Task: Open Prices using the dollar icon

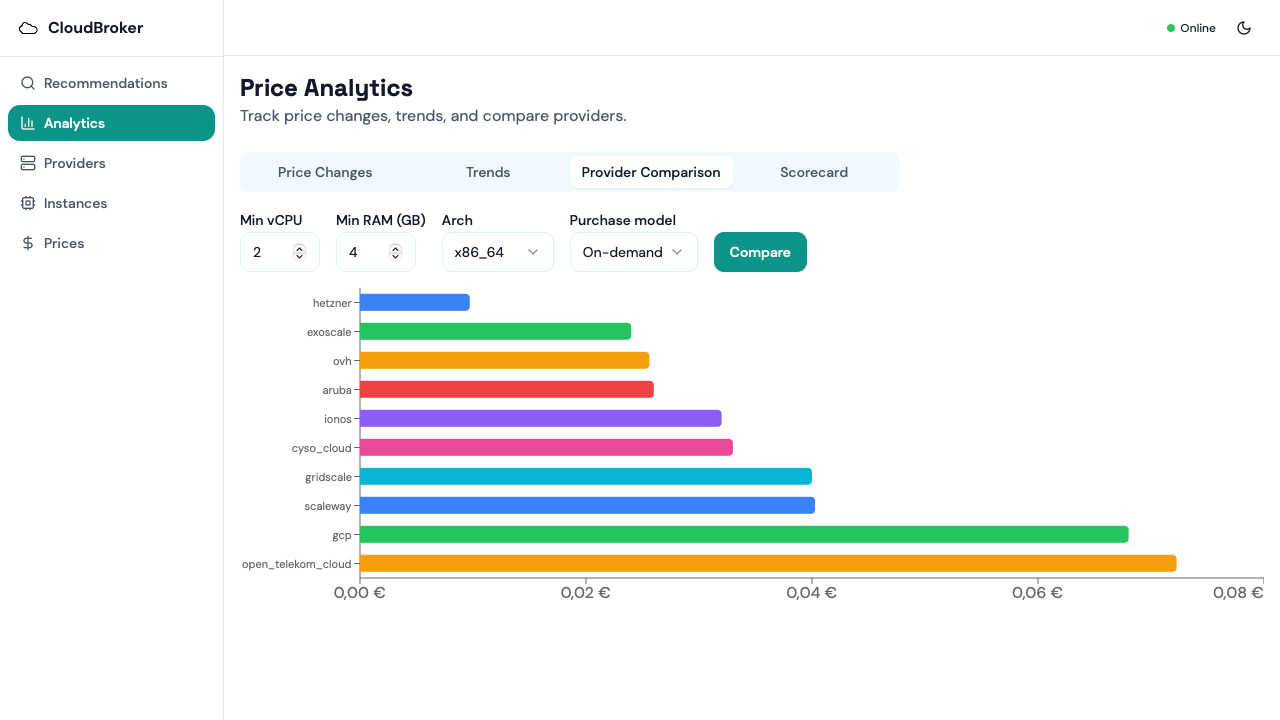Action: click(28, 243)
